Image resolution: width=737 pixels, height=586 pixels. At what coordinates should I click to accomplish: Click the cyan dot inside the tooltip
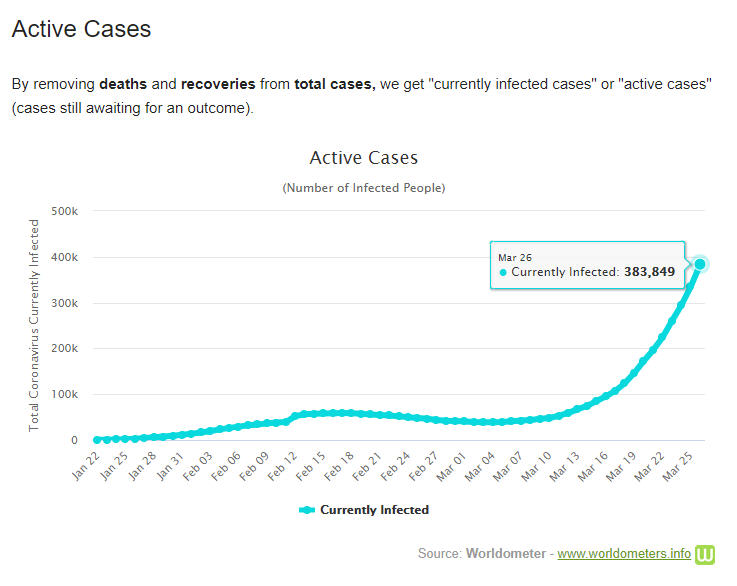coord(503,272)
